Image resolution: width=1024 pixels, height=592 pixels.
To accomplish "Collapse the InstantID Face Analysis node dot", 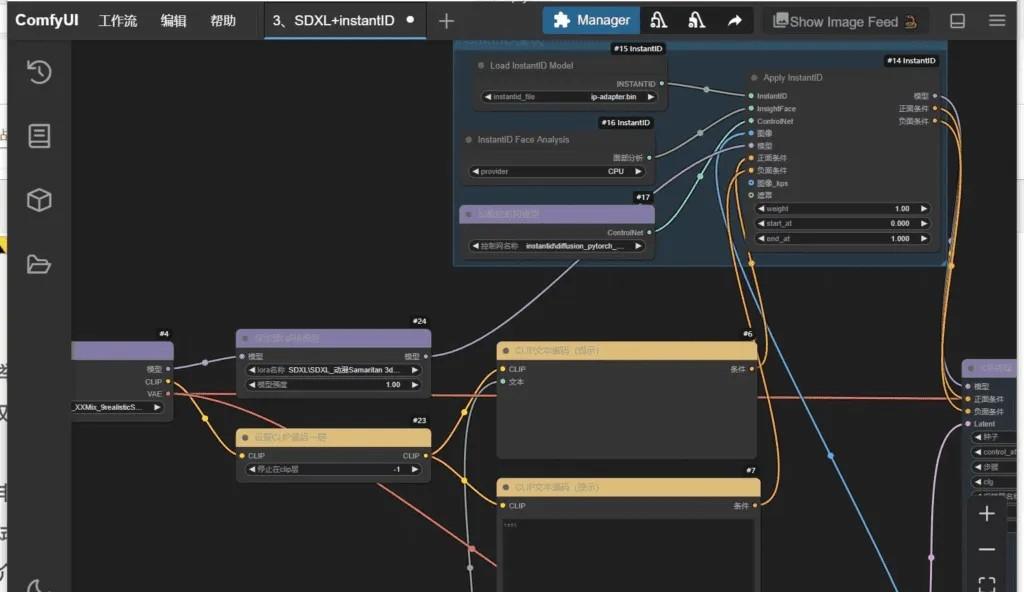I will point(468,140).
